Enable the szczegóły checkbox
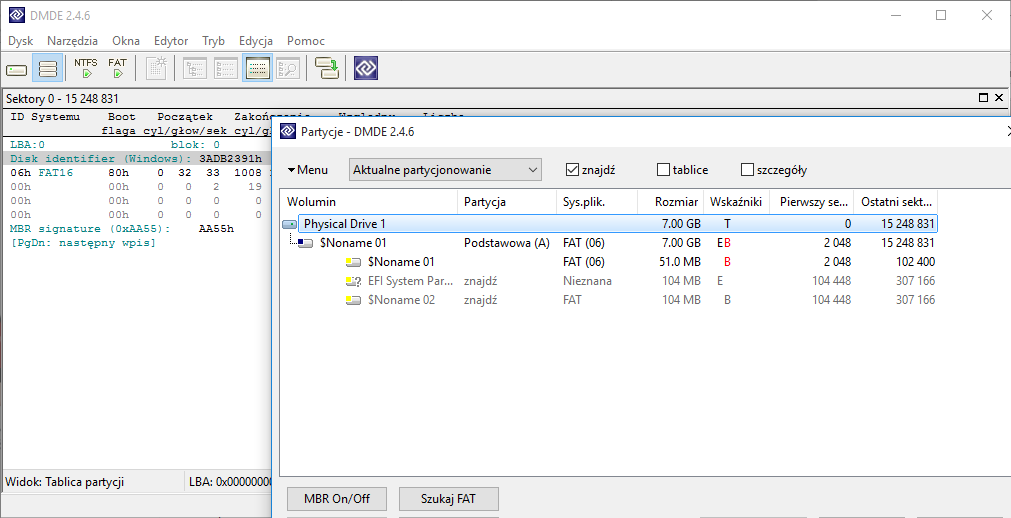1011x518 pixels. (x=747, y=170)
